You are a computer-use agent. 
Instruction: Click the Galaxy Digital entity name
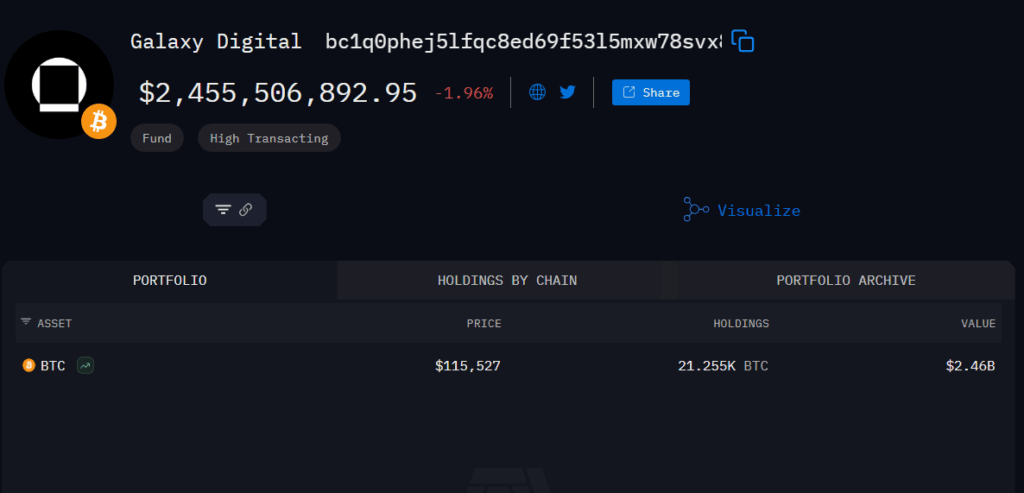[216, 41]
